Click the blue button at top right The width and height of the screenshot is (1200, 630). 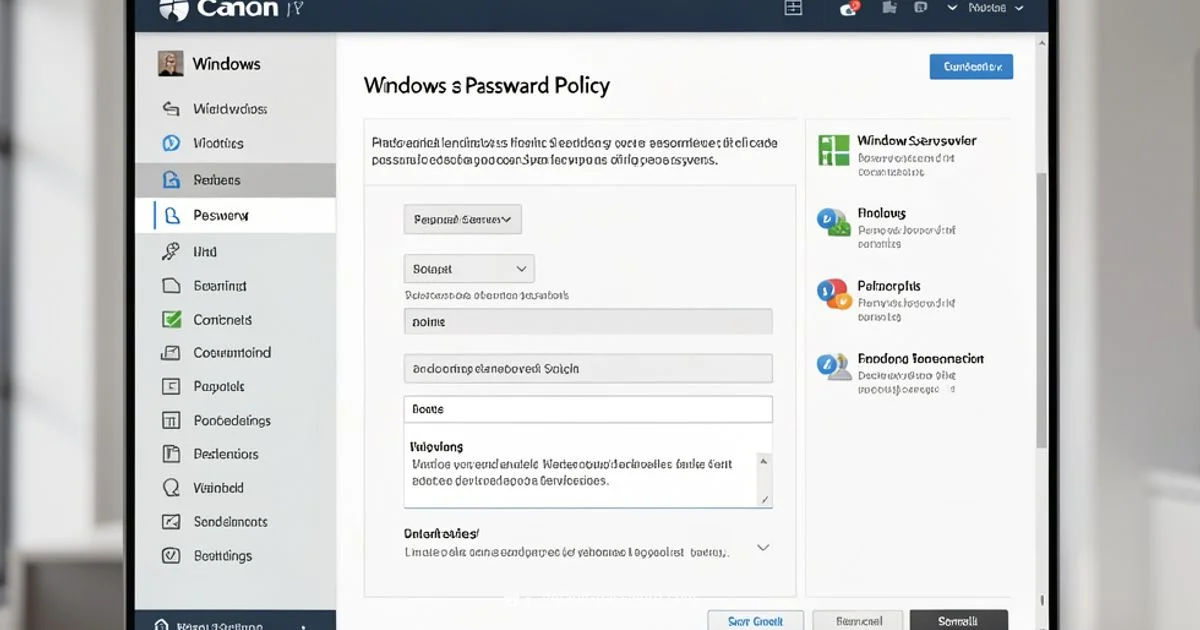click(970, 66)
